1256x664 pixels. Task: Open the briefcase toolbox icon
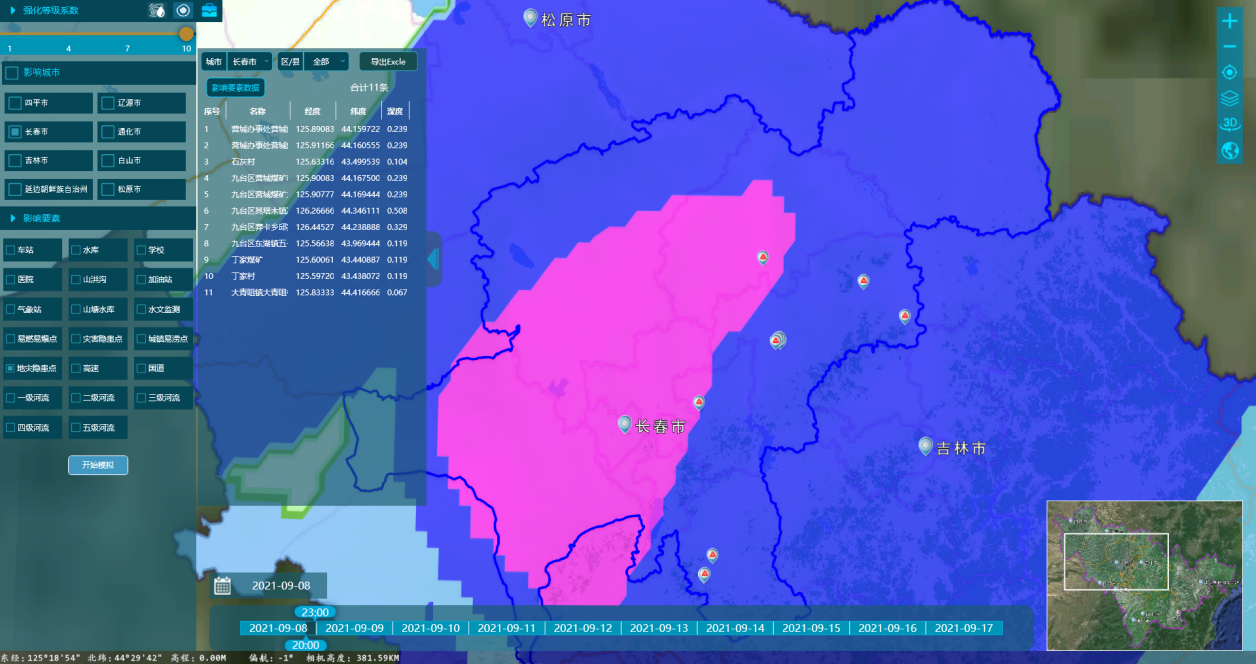tap(210, 11)
